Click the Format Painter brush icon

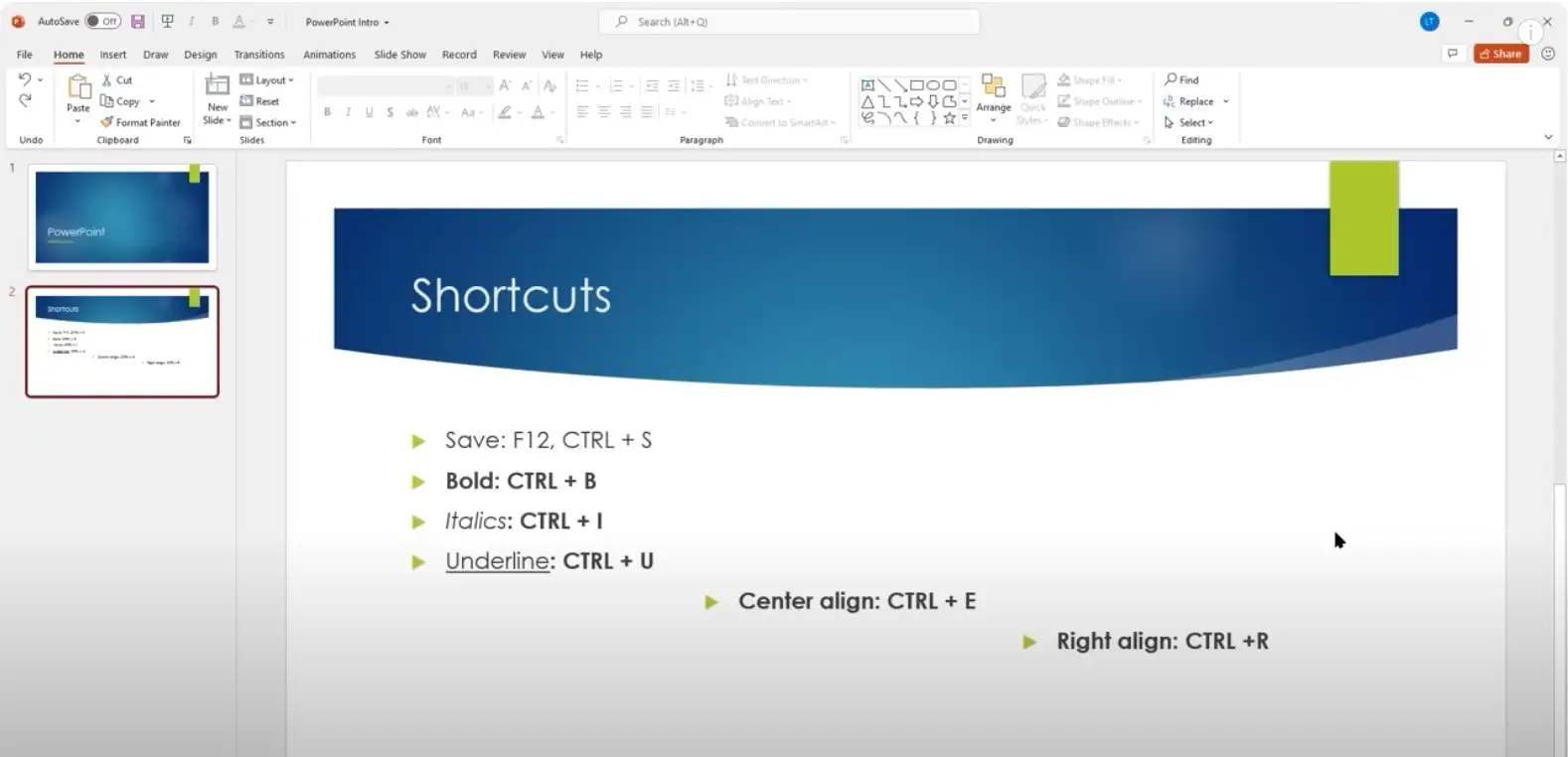click(x=106, y=122)
